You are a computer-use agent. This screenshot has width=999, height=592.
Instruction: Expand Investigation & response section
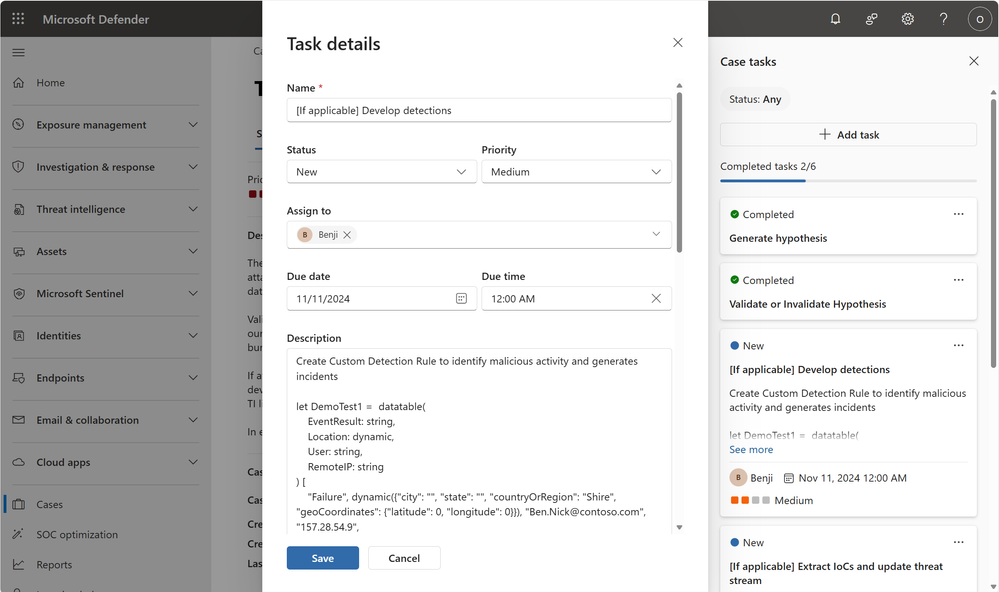coord(193,167)
